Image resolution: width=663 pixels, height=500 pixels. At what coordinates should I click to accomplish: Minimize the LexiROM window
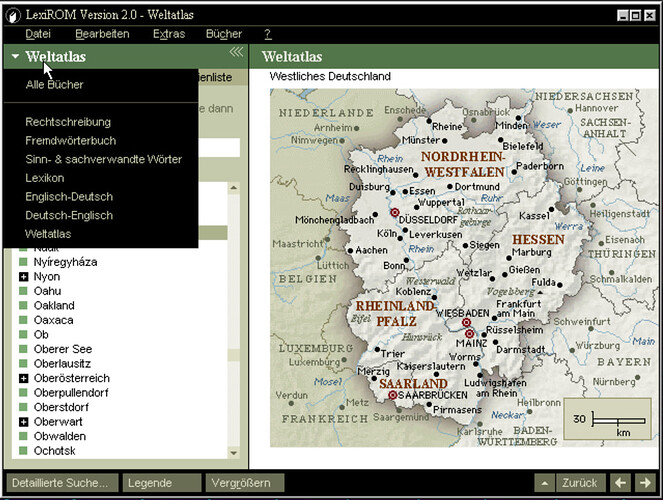622,16
